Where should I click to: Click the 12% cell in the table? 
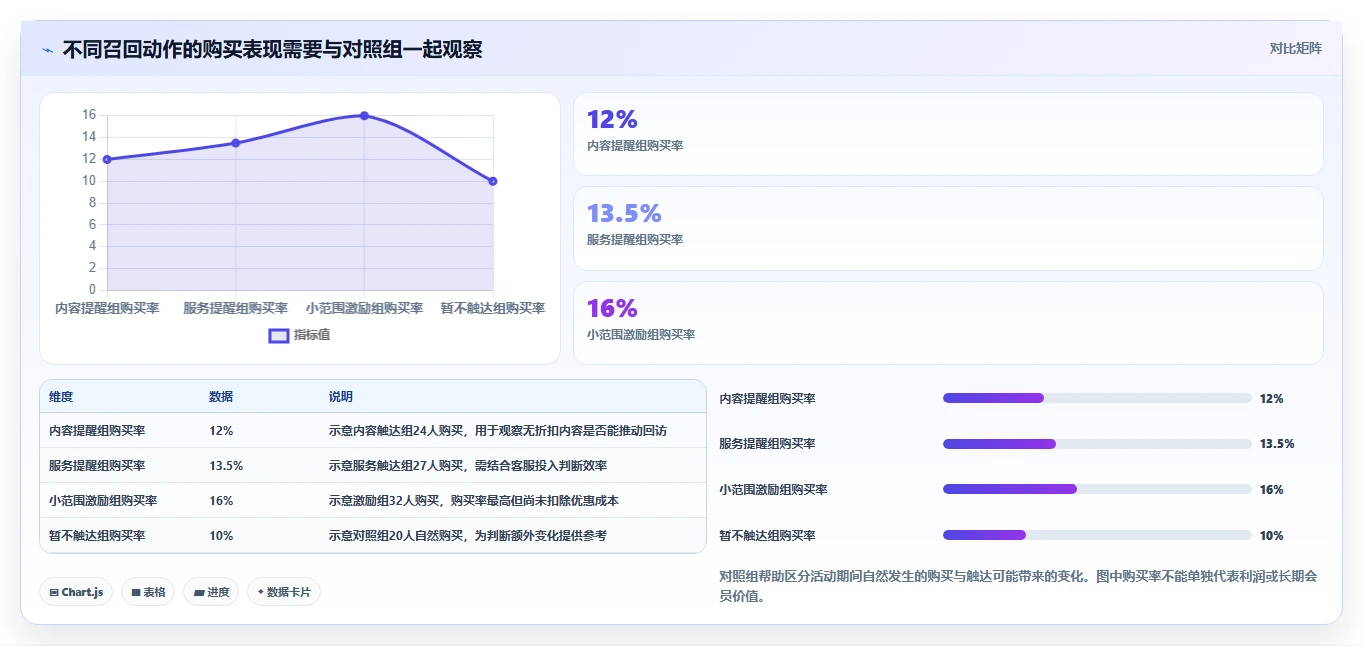coord(221,431)
